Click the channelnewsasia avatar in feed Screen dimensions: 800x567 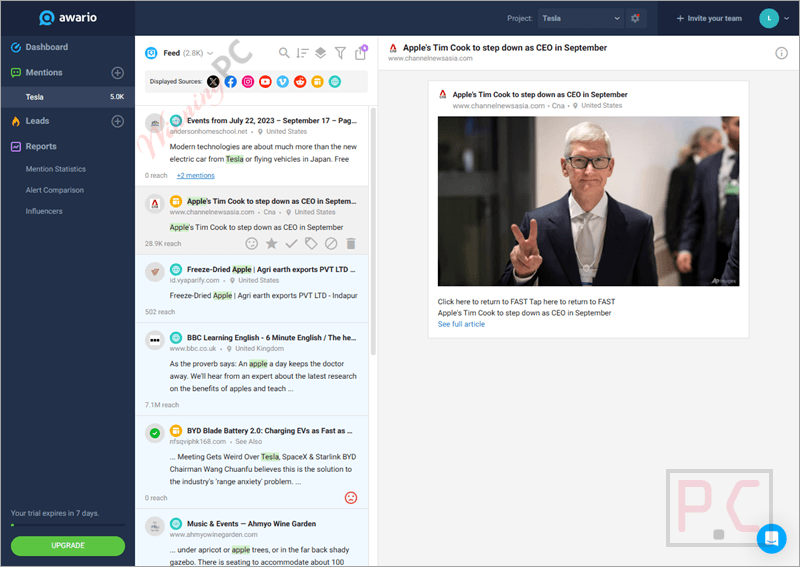click(155, 204)
